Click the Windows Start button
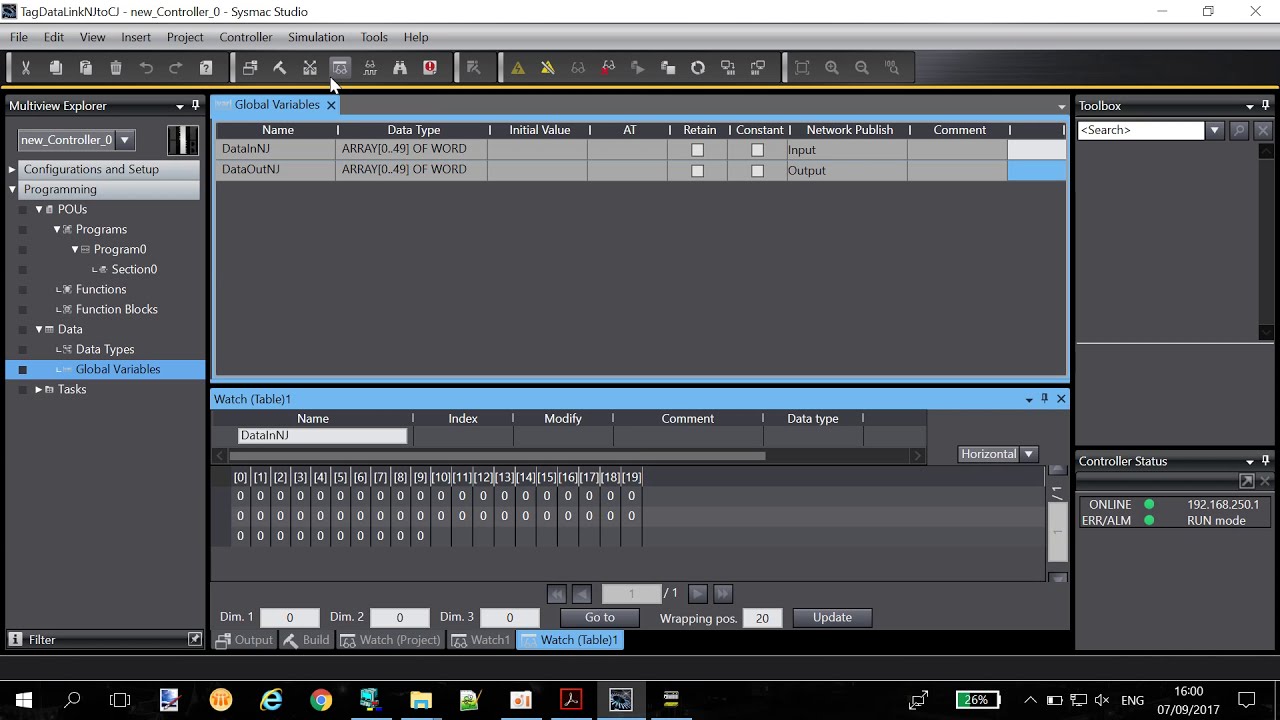This screenshot has width=1280, height=720. 24,700
